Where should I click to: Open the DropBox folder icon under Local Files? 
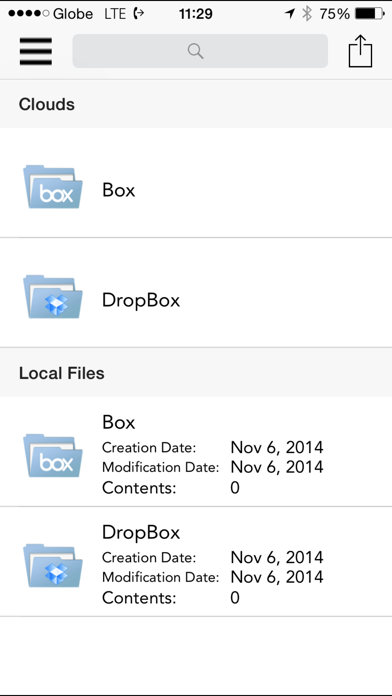click(x=53, y=566)
